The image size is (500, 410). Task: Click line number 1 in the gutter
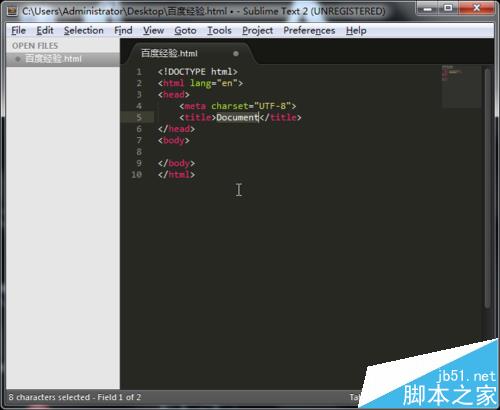click(x=139, y=72)
